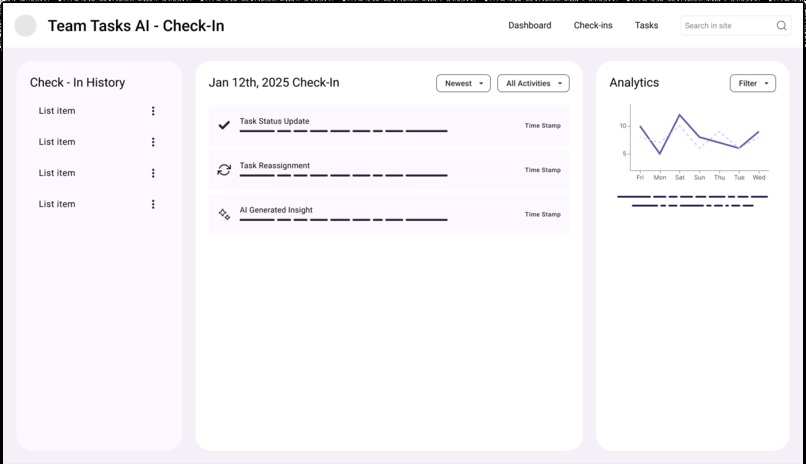Click the Sat peak on the analytics chart
Image resolution: width=806 pixels, height=464 pixels.
point(680,115)
